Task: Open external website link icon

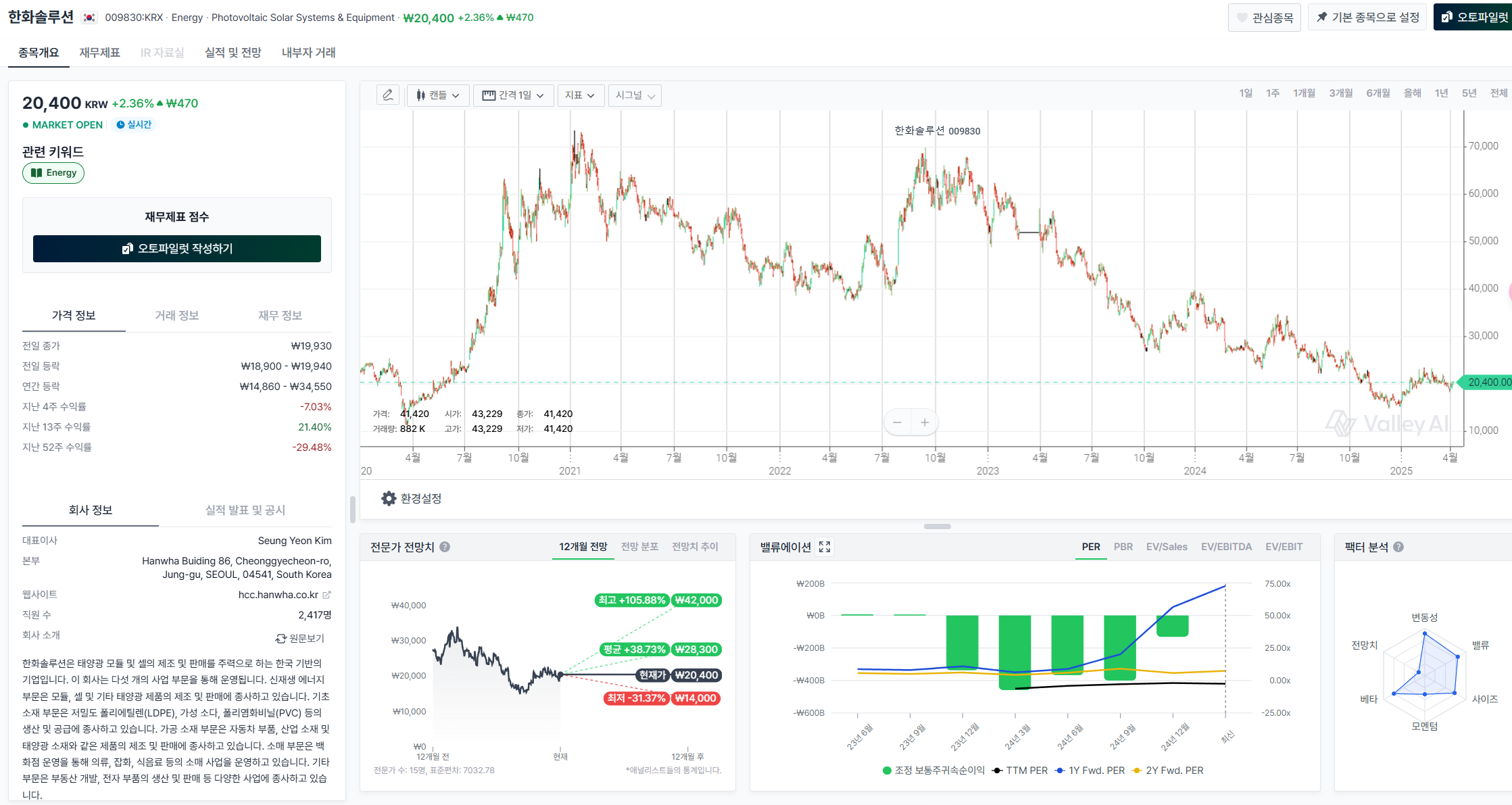Action: tap(327, 595)
